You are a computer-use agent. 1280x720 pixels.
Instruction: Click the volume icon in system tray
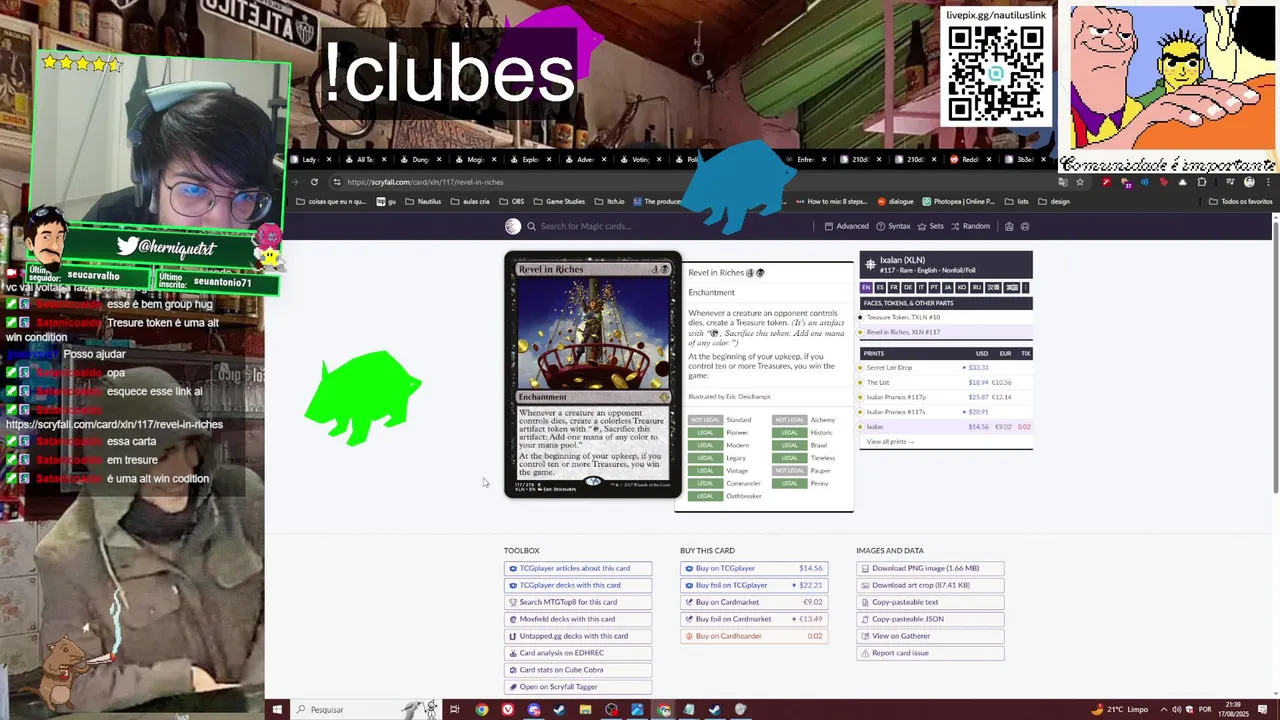(1177, 710)
